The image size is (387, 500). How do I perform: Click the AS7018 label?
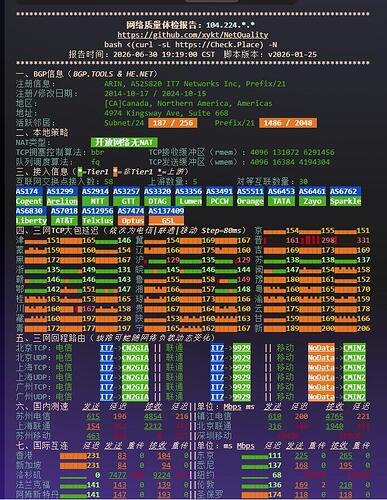tap(64, 211)
